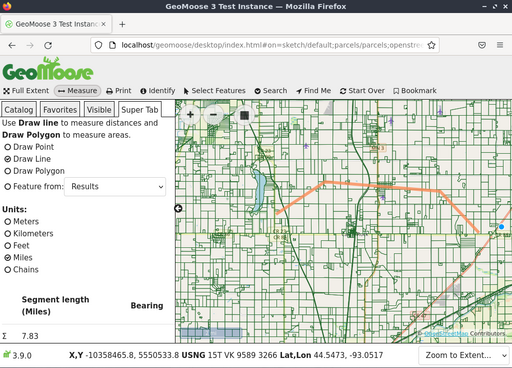Viewport: 512px width, 368px height.
Task: Select the GeoMoose 3 Test Instance browser tab
Action: tap(57, 24)
